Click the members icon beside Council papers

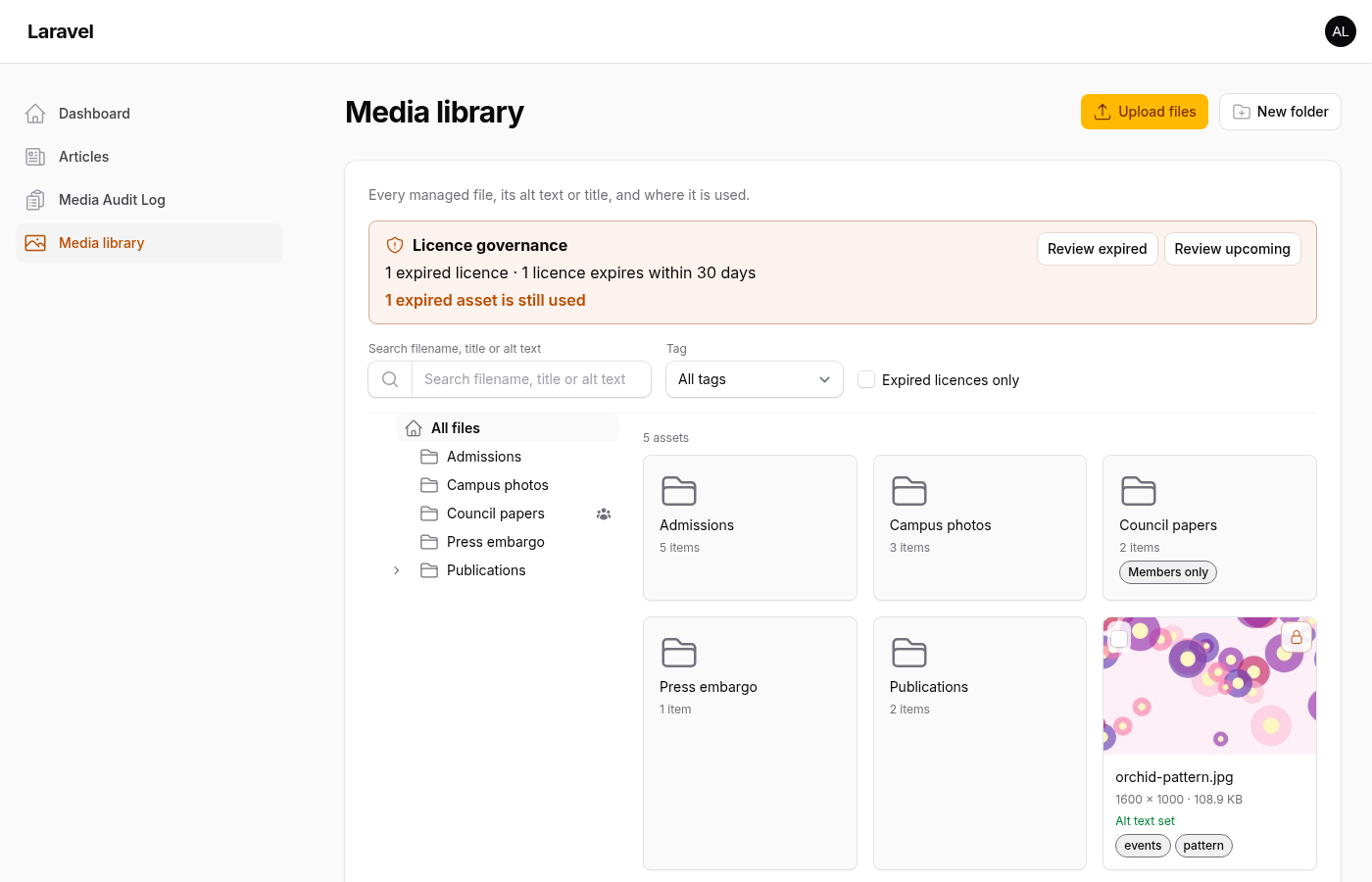tap(604, 514)
